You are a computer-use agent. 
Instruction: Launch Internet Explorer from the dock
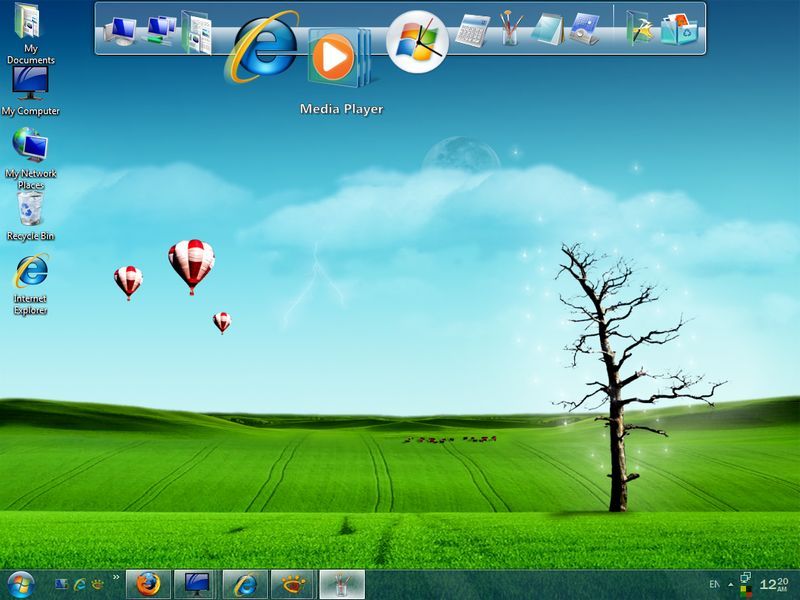(x=263, y=47)
